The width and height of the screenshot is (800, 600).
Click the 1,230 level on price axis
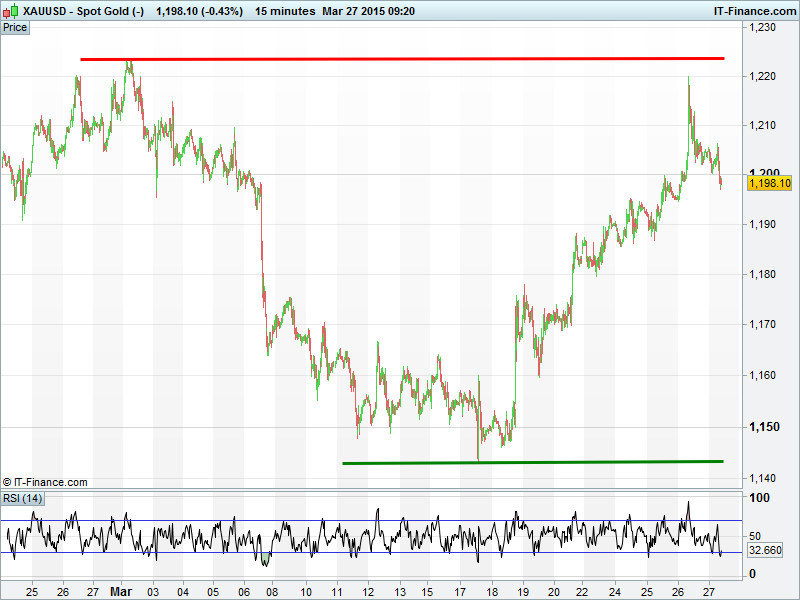pos(764,28)
